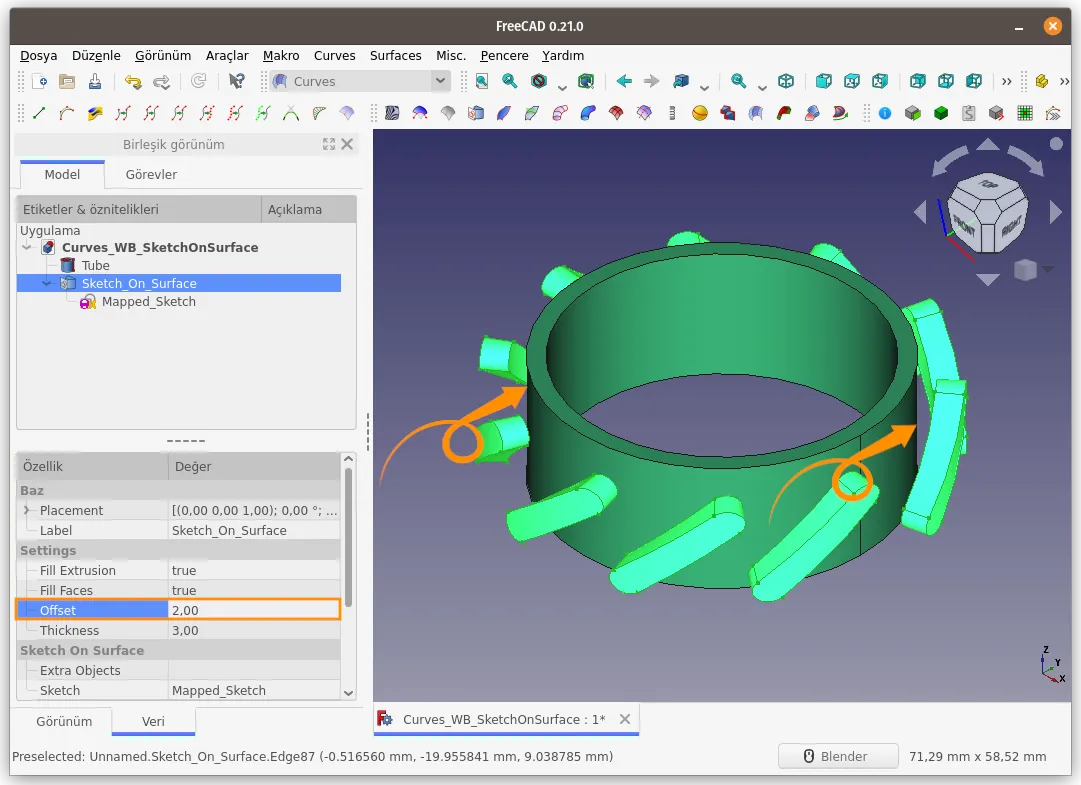Screen dimensions: 1081x785
Task: Select the editable spline curve icon
Action: (x=67, y=113)
